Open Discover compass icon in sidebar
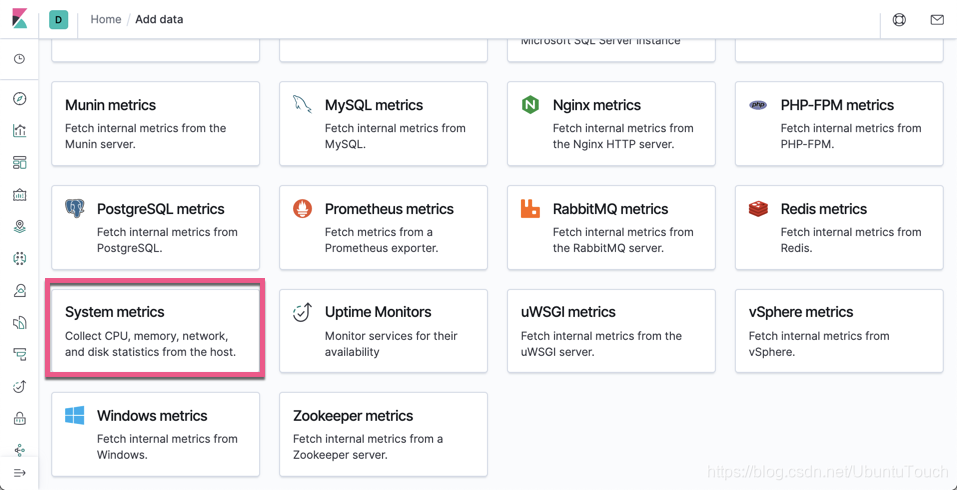957x490 pixels. pyautogui.click(x=19, y=99)
